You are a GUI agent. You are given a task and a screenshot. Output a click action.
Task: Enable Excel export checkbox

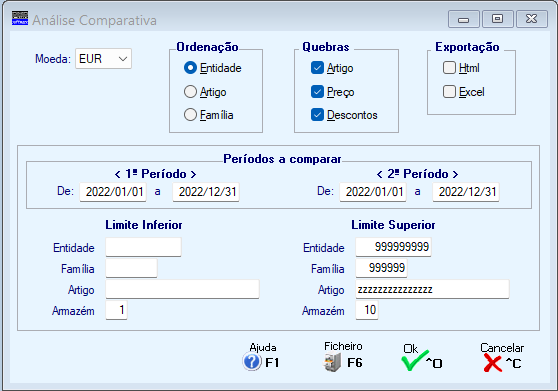[x=449, y=91]
